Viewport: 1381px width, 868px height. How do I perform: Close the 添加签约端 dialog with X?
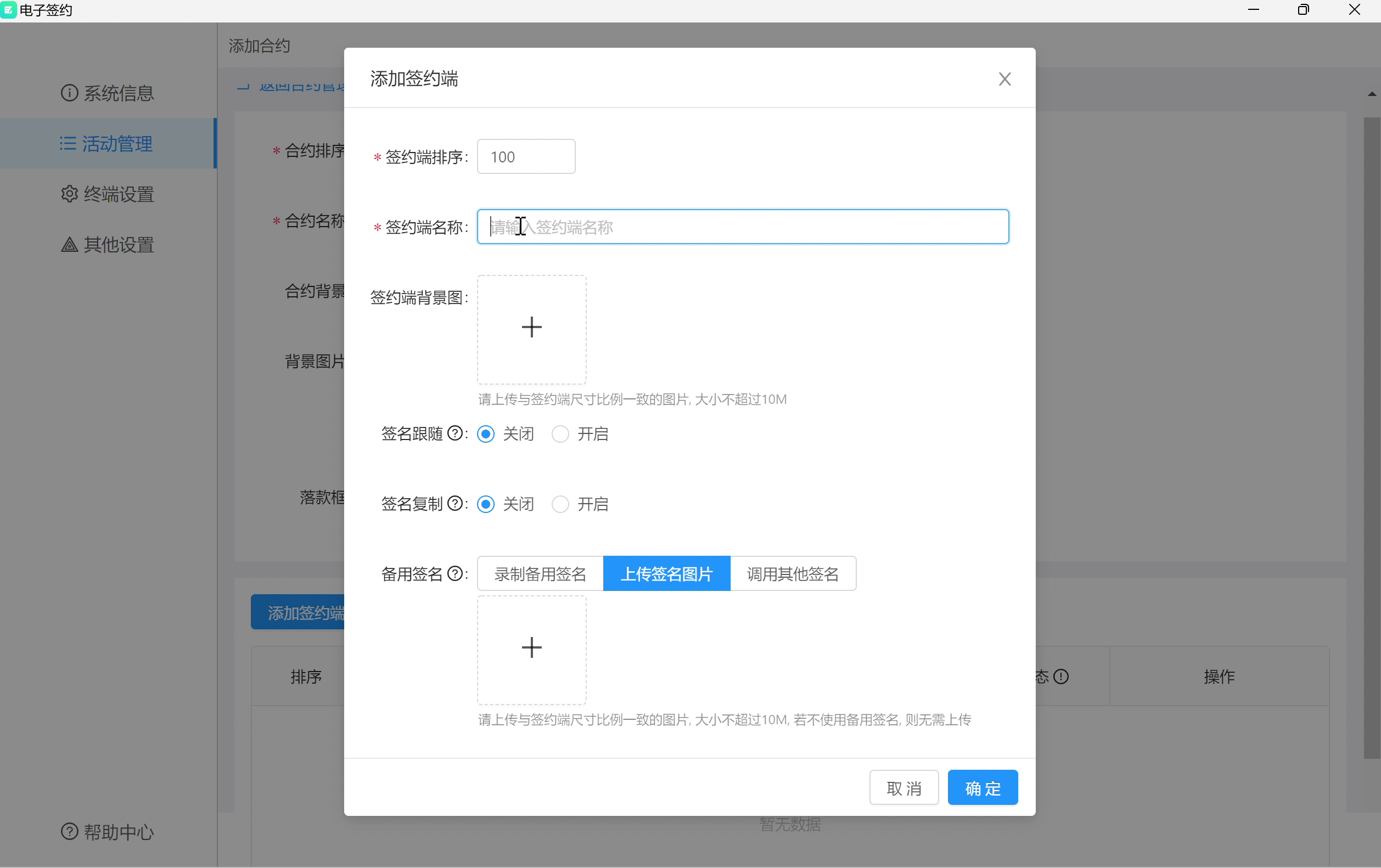pos(1004,79)
